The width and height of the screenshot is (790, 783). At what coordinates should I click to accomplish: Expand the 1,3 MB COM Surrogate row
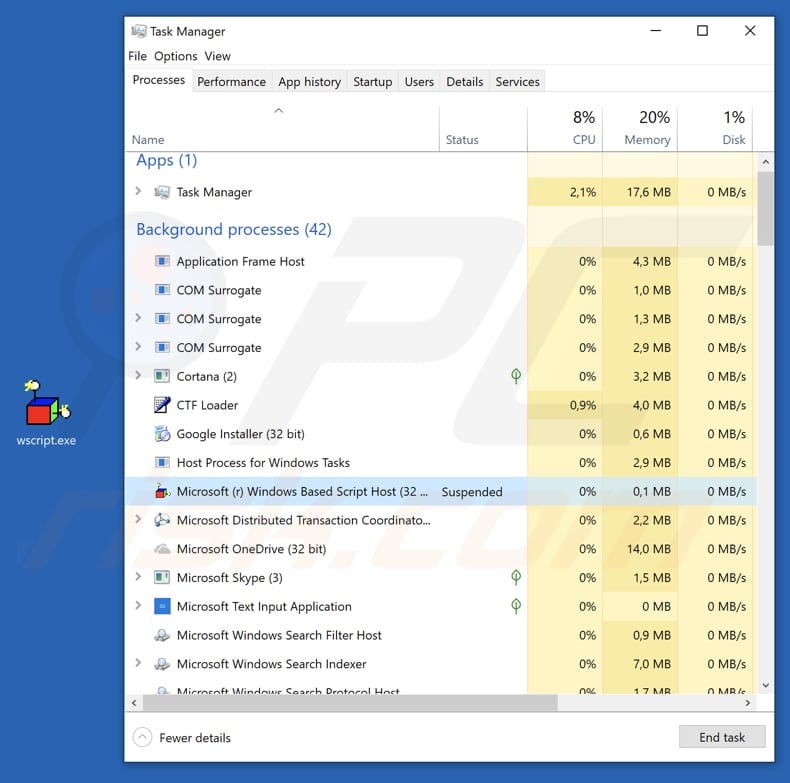(138, 318)
